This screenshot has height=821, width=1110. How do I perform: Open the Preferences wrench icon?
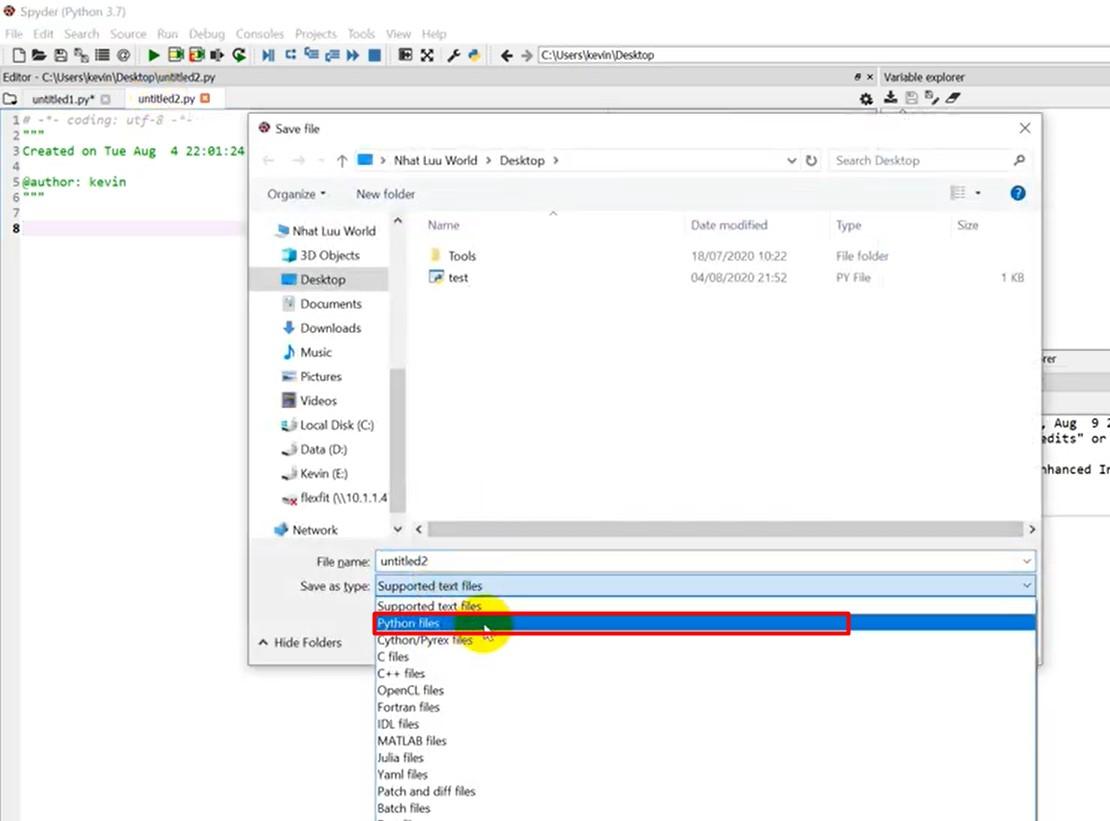[x=453, y=55]
